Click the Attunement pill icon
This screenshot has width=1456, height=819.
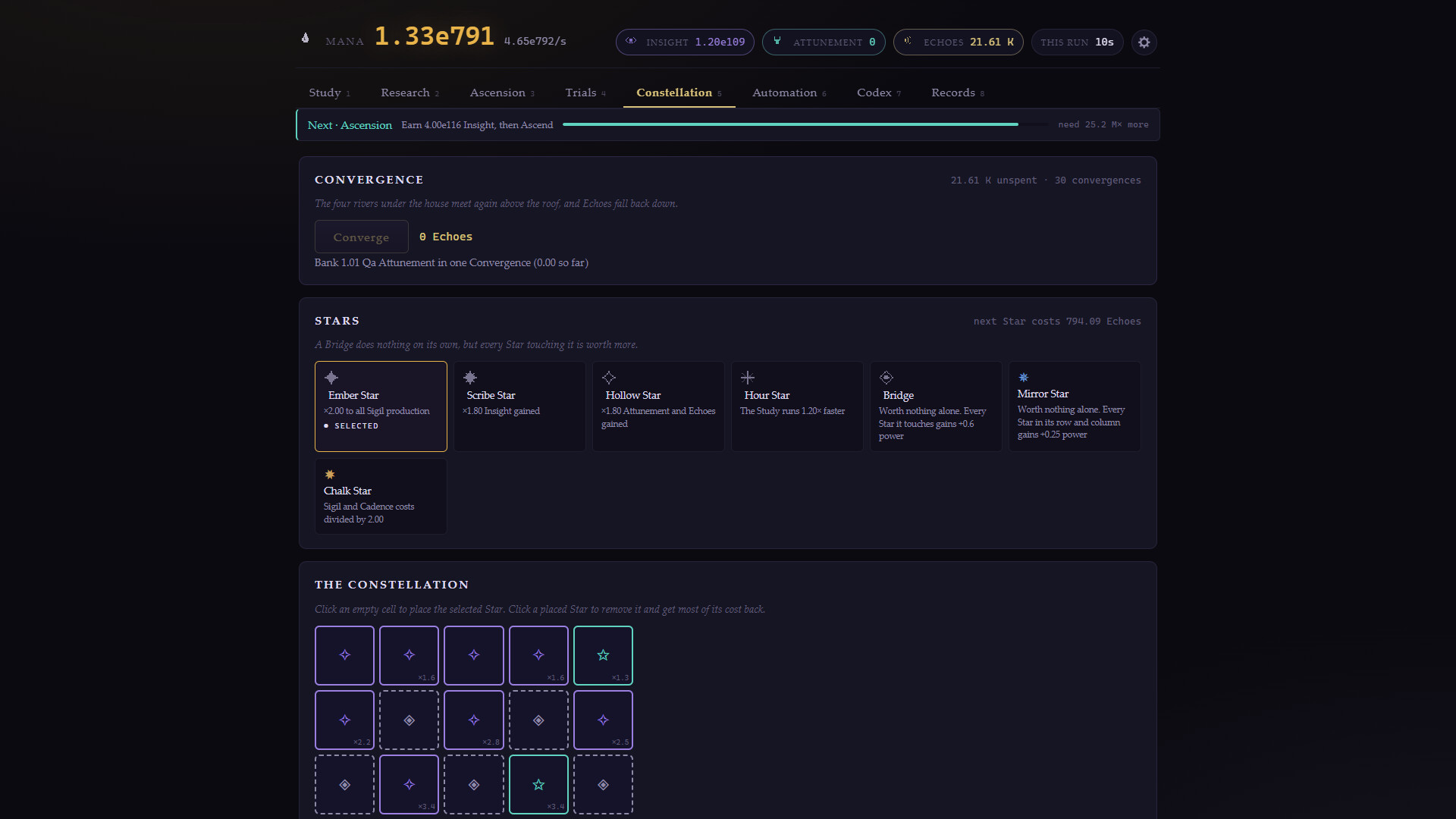point(777,41)
